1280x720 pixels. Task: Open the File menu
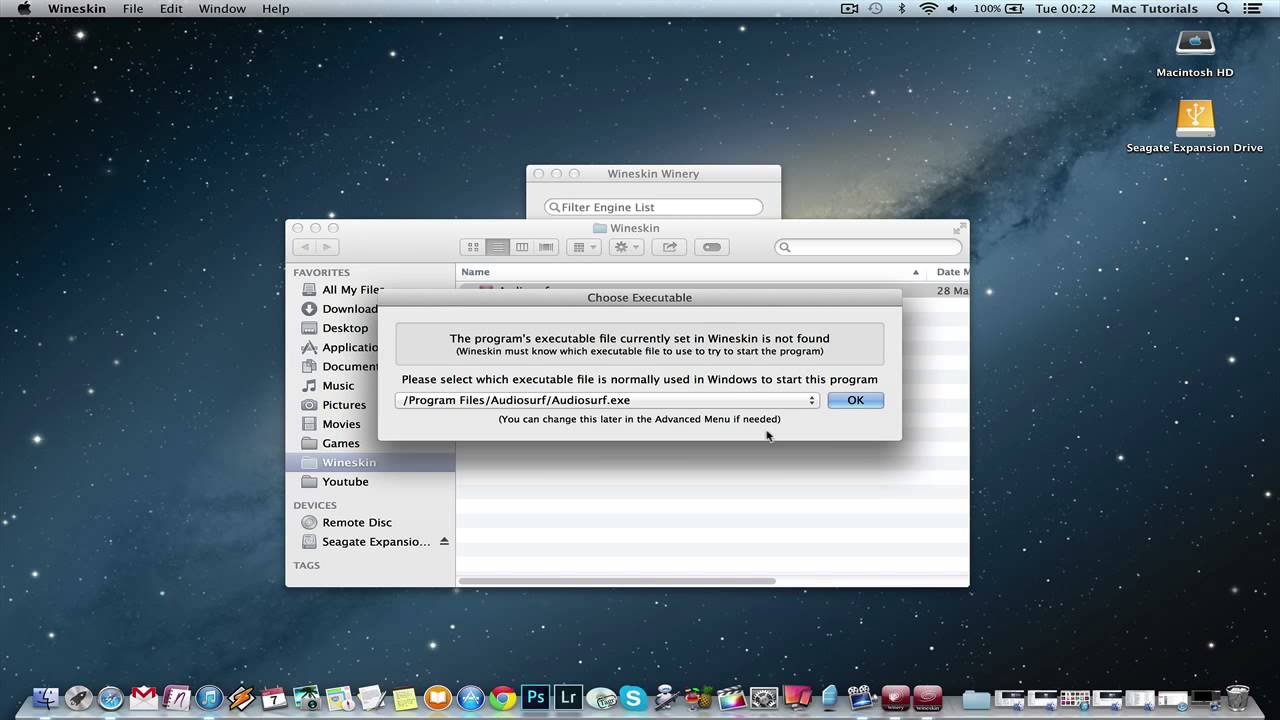point(133,9)
